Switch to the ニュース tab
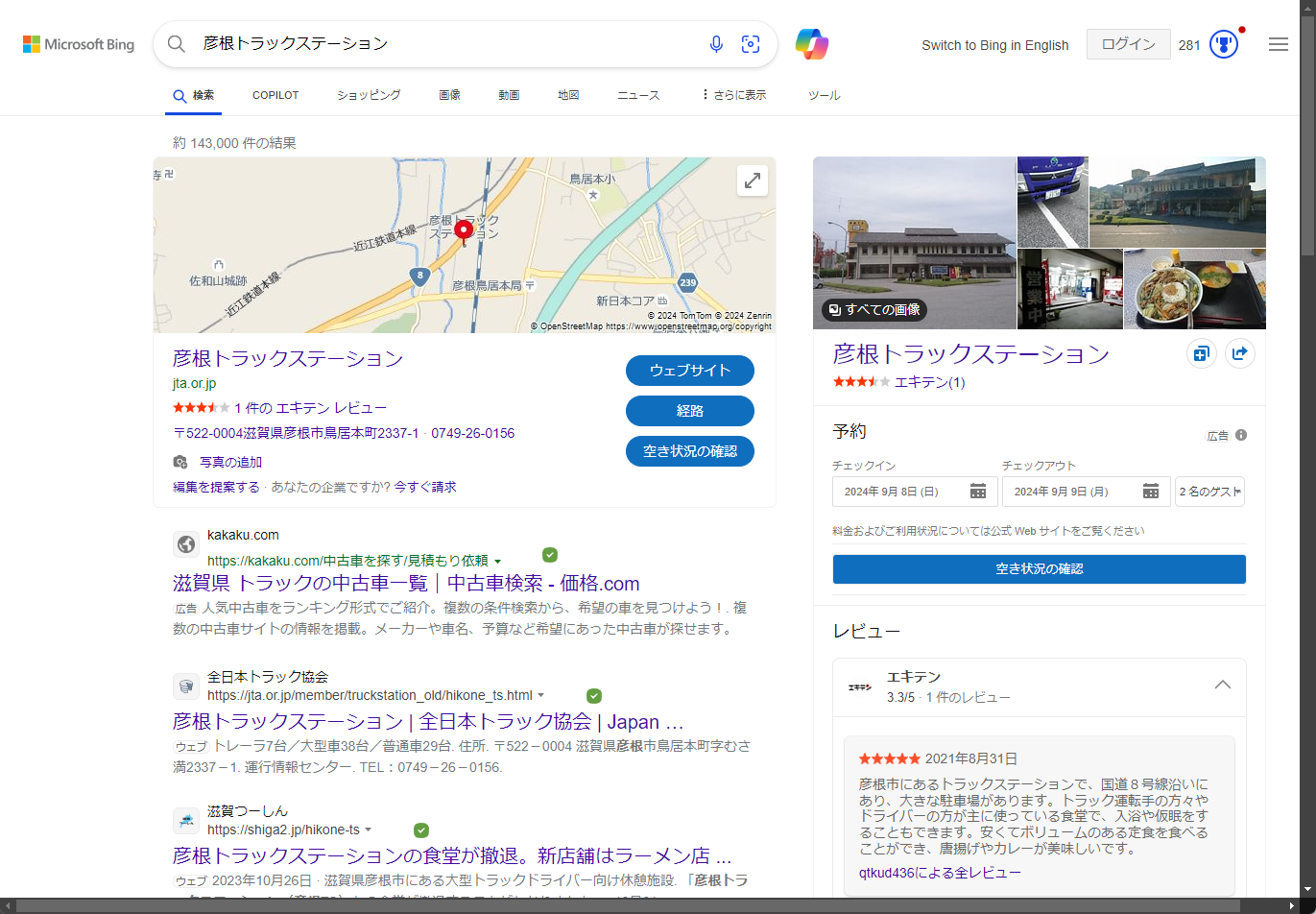 [638, 95]
